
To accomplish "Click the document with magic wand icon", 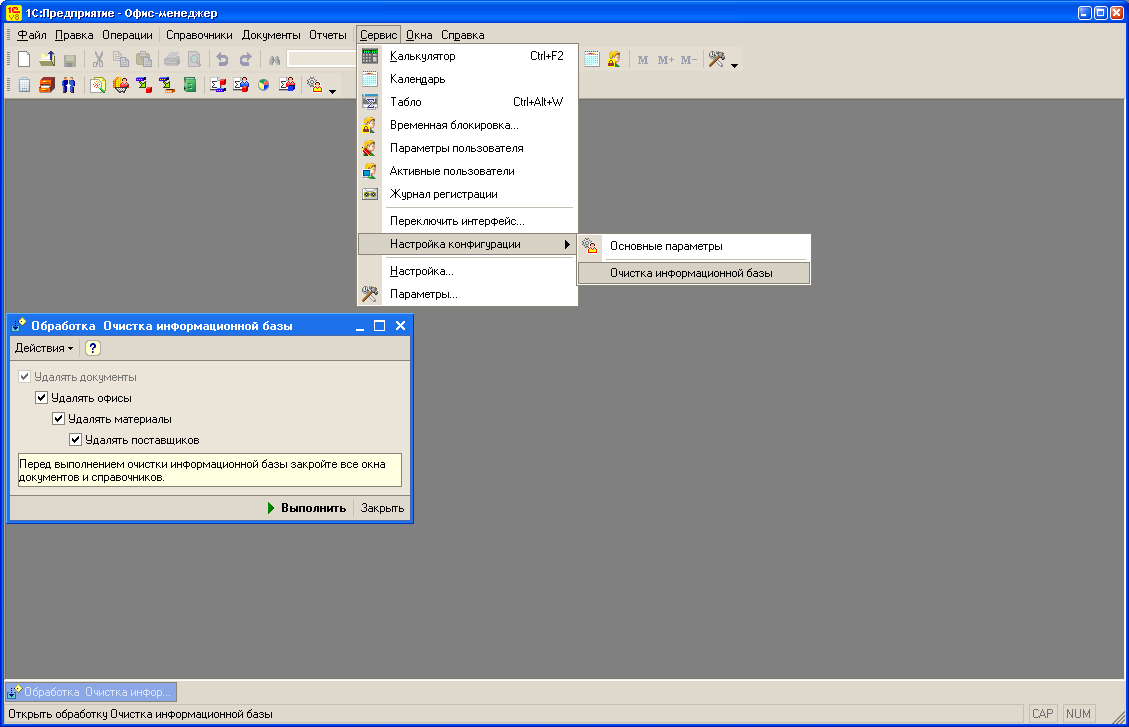I will click(x=98, y=85).
